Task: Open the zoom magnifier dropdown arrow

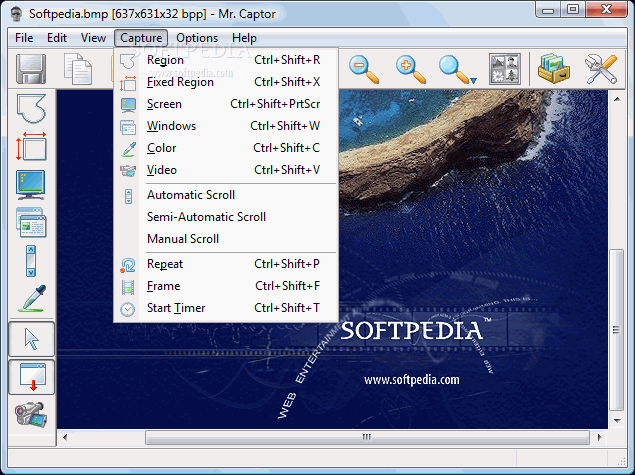Action: point(473,80)
